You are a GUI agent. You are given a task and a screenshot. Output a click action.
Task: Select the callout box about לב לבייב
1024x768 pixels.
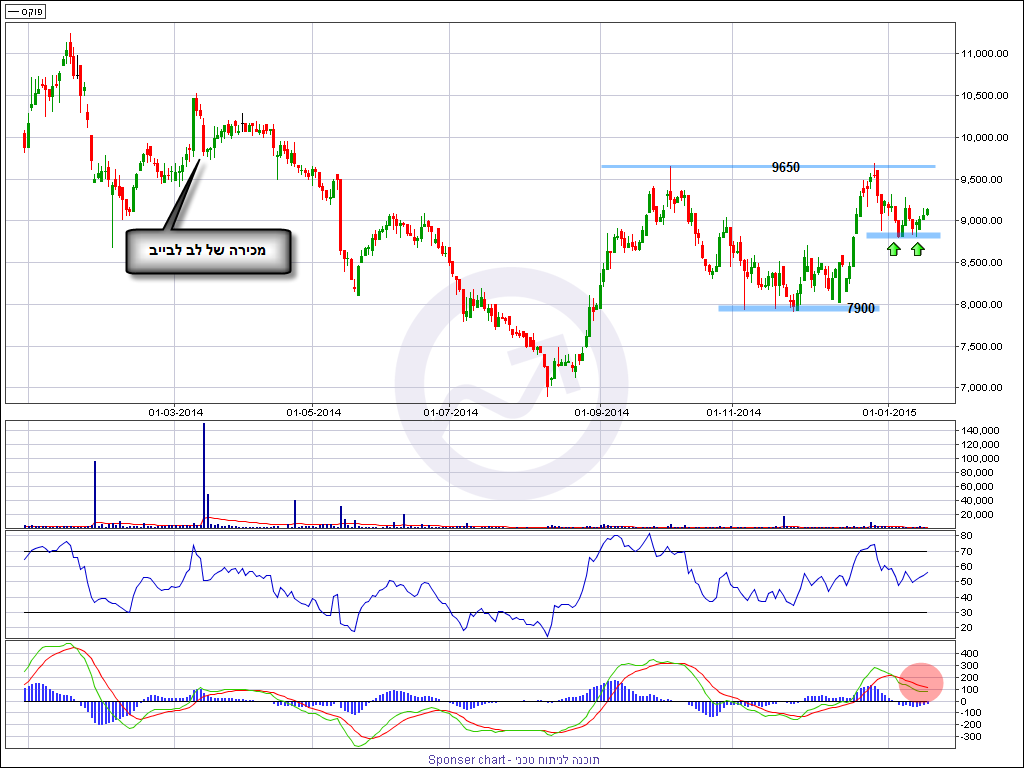pos(208,251)
